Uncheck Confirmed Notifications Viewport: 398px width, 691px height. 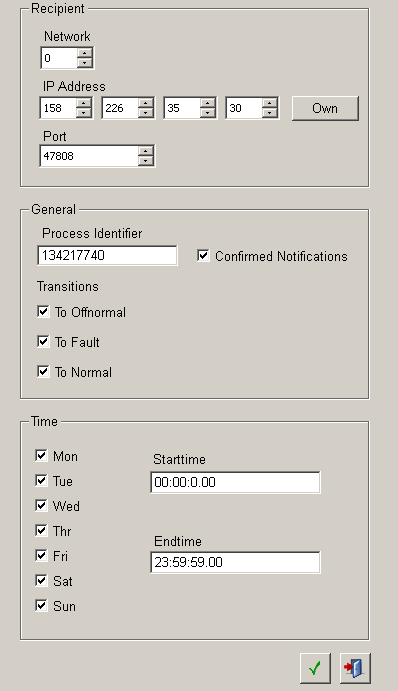pyautogui.click(x=203, y=256)
